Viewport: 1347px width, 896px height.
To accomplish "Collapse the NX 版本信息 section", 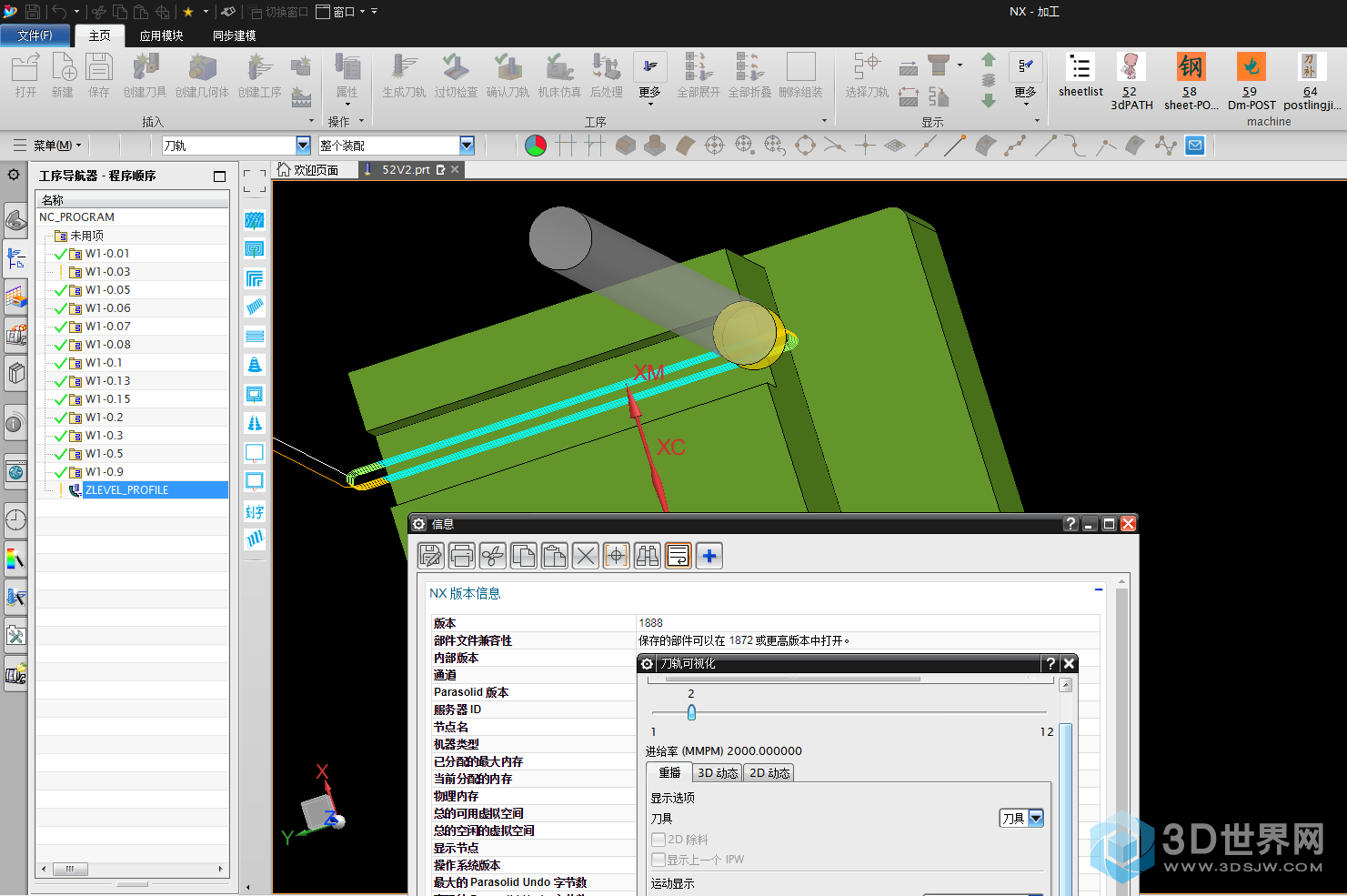I will (x=1099, y=590).
